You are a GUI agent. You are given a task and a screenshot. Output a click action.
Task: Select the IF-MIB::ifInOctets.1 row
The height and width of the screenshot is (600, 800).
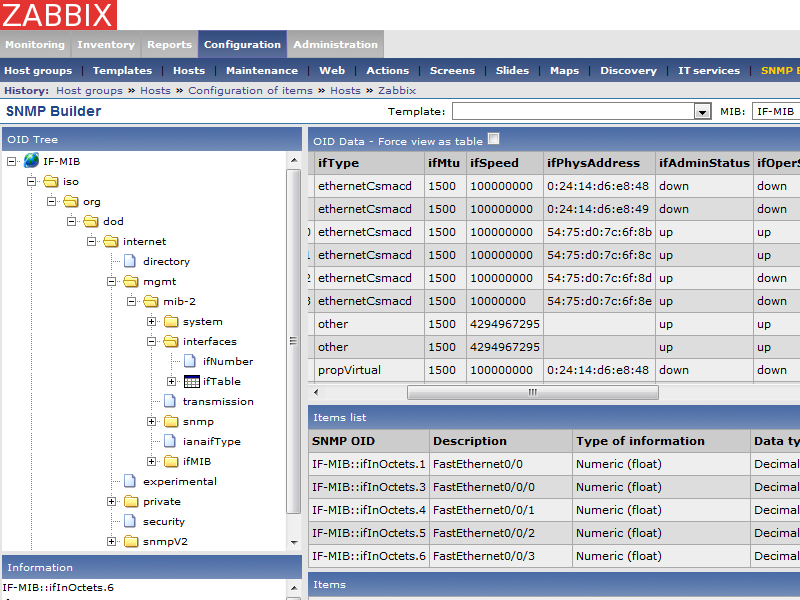point(554,464)
